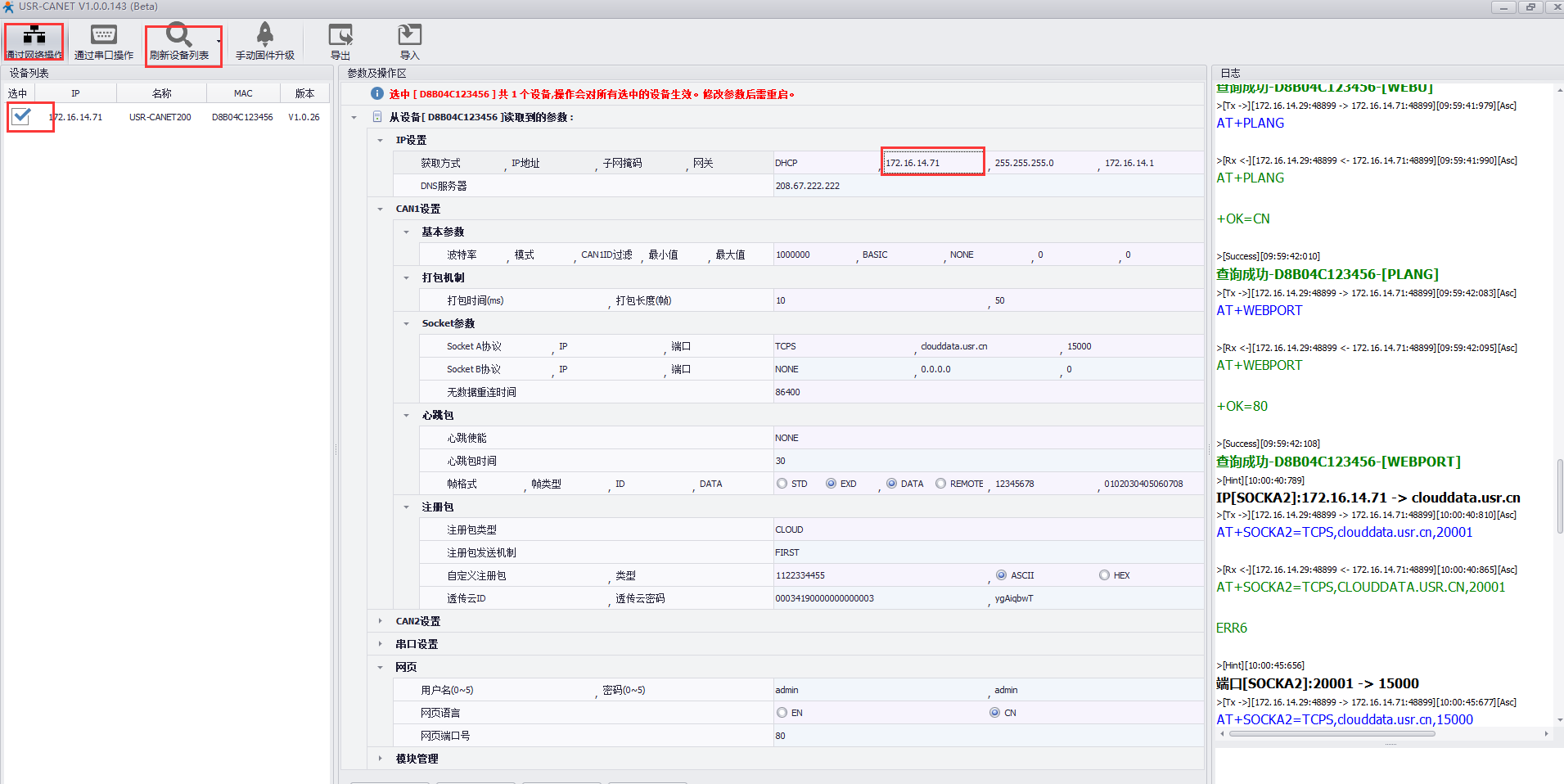Open the refresh device list dropdown arrow
This screenshot has width=1564, height=784.
coord(219,41)
